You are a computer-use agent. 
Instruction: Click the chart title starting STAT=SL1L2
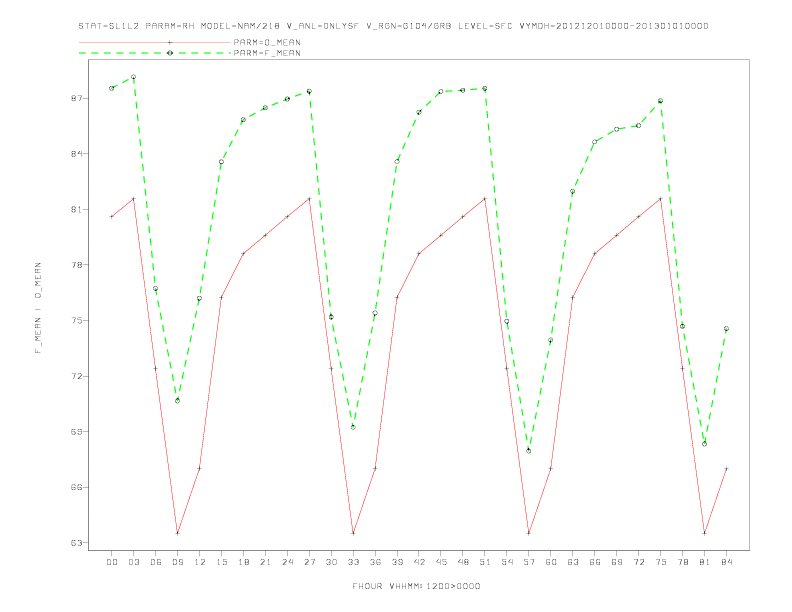[393, 26]
